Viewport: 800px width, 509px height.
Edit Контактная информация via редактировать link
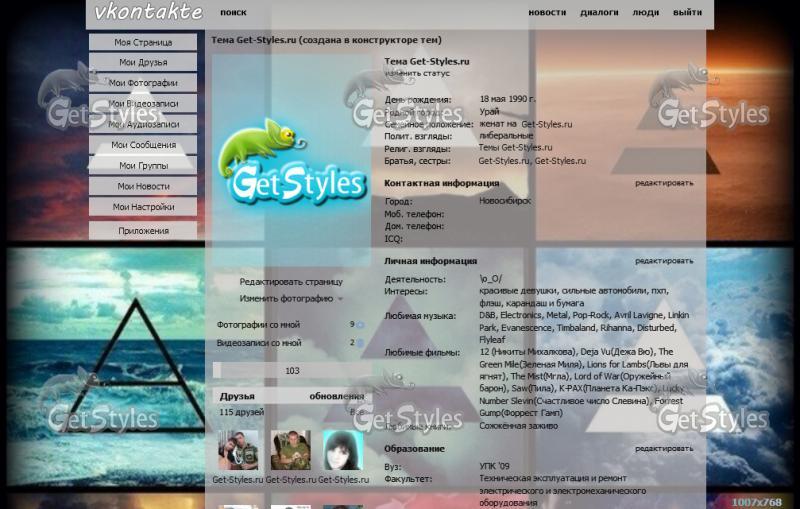(x=663, y=183)
